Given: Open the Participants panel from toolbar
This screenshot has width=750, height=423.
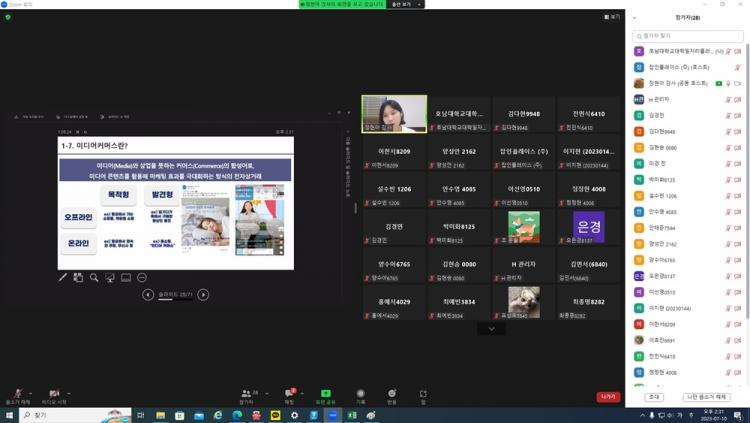Looking at the screenshot, I should pyautogui.click(x=246, y=393).
